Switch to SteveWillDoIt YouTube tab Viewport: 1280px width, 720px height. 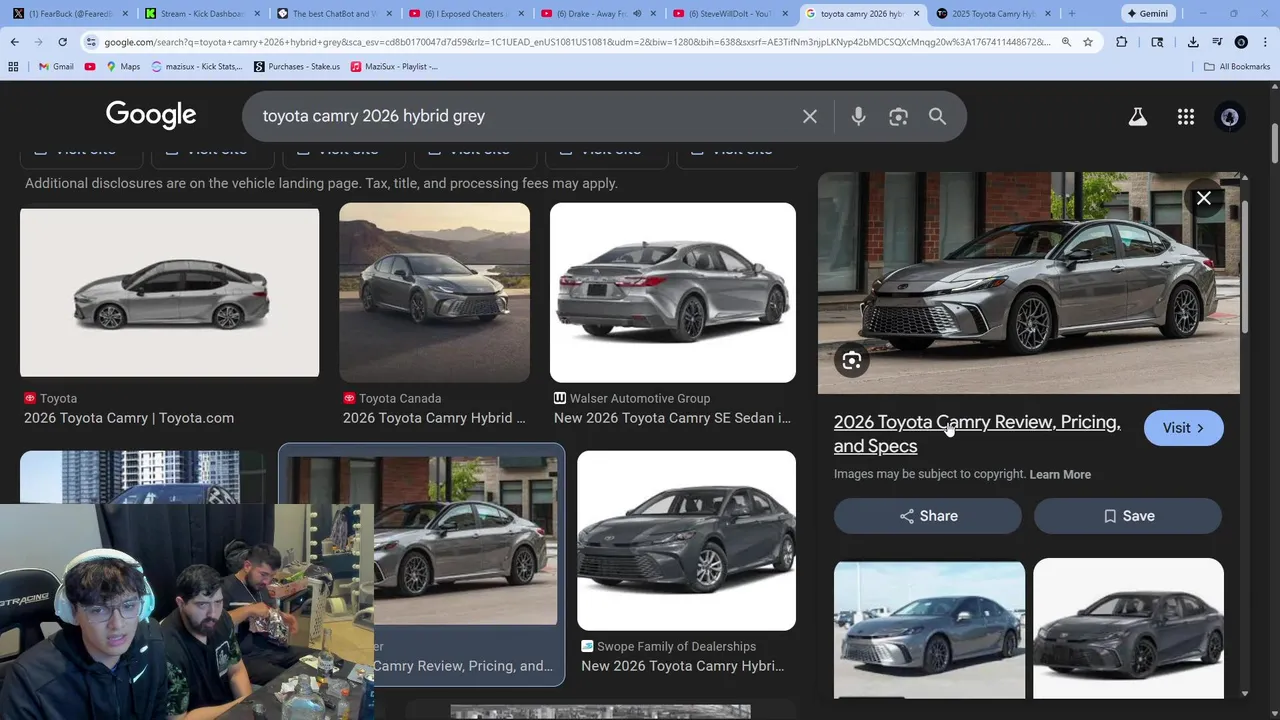tap(728, 13)
